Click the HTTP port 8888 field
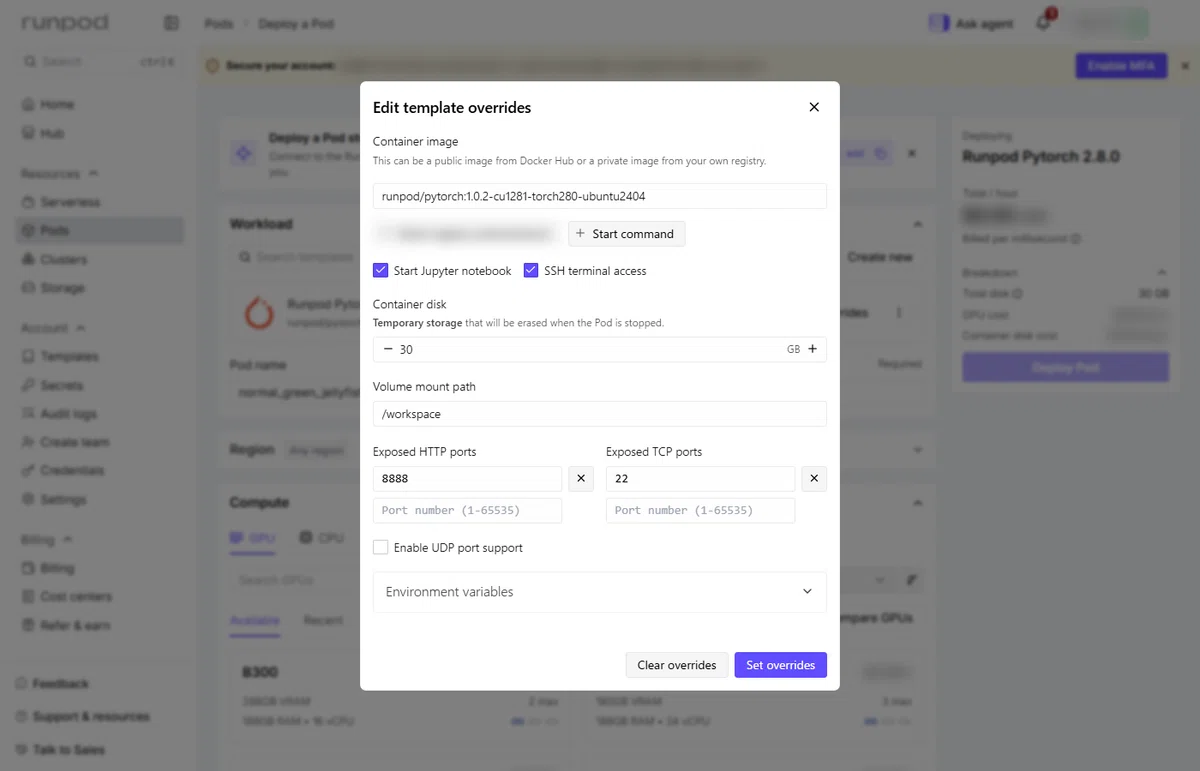Viewport: 1200px width, 771px height. (x=467, y=479)
